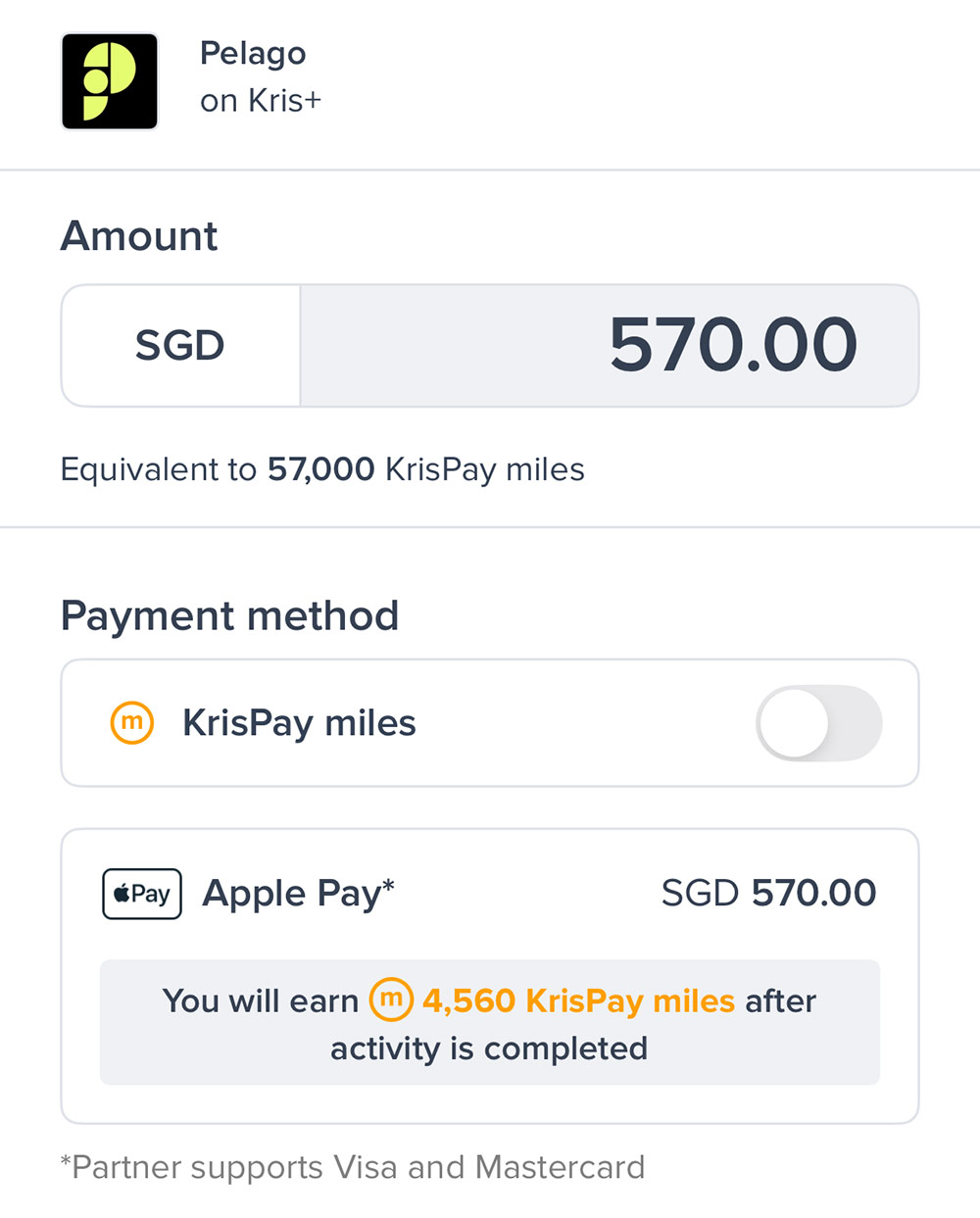Viewport: 980px width, 1218px height.
Task: Tap the Apple Pay logo badge
Action: tap(142, 894)
